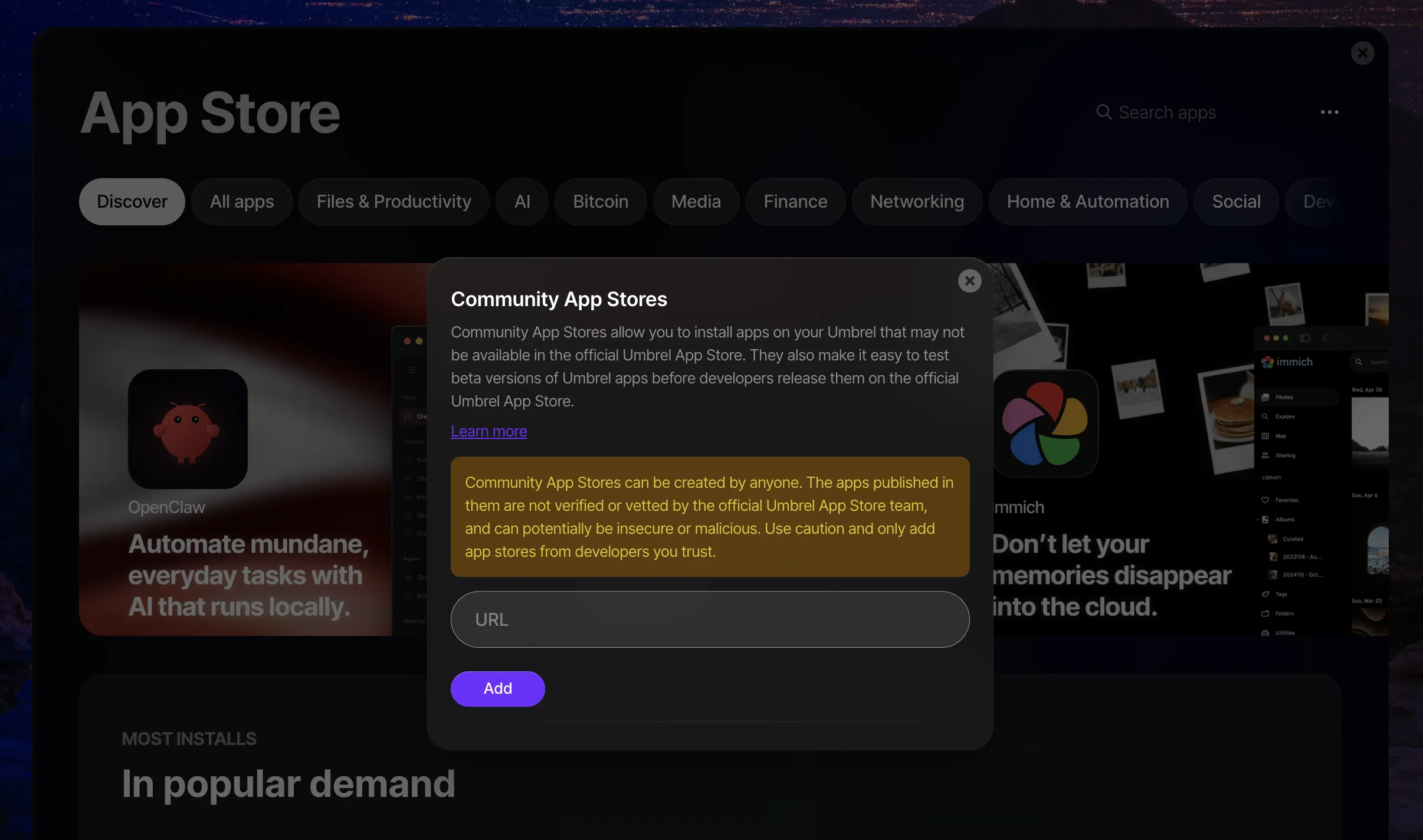The width and height of the screenshot is (1423, 840).
Task: Switch to All apps tab
Action: pos(242,202)
